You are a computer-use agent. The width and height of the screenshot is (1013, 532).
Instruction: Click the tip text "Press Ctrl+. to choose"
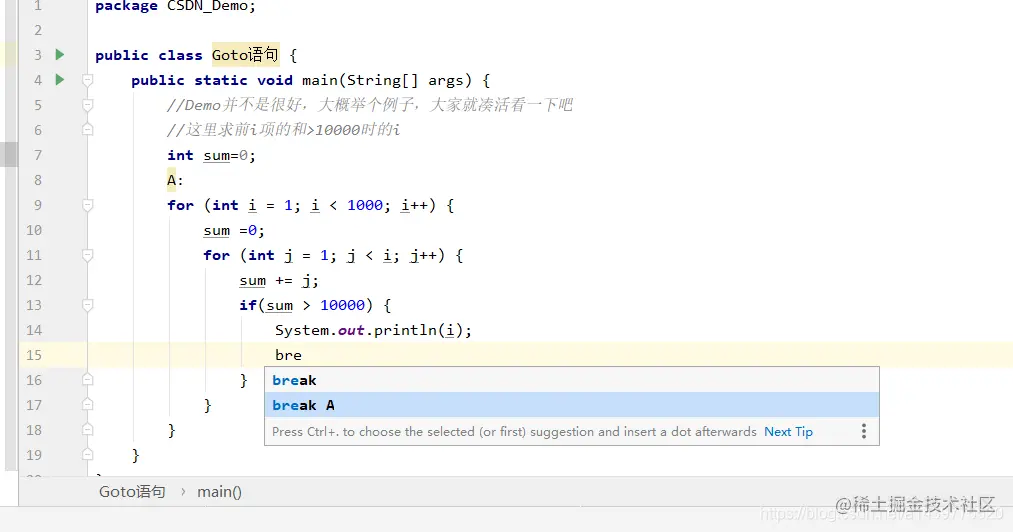pyautogui.click(x=514, y=432)
